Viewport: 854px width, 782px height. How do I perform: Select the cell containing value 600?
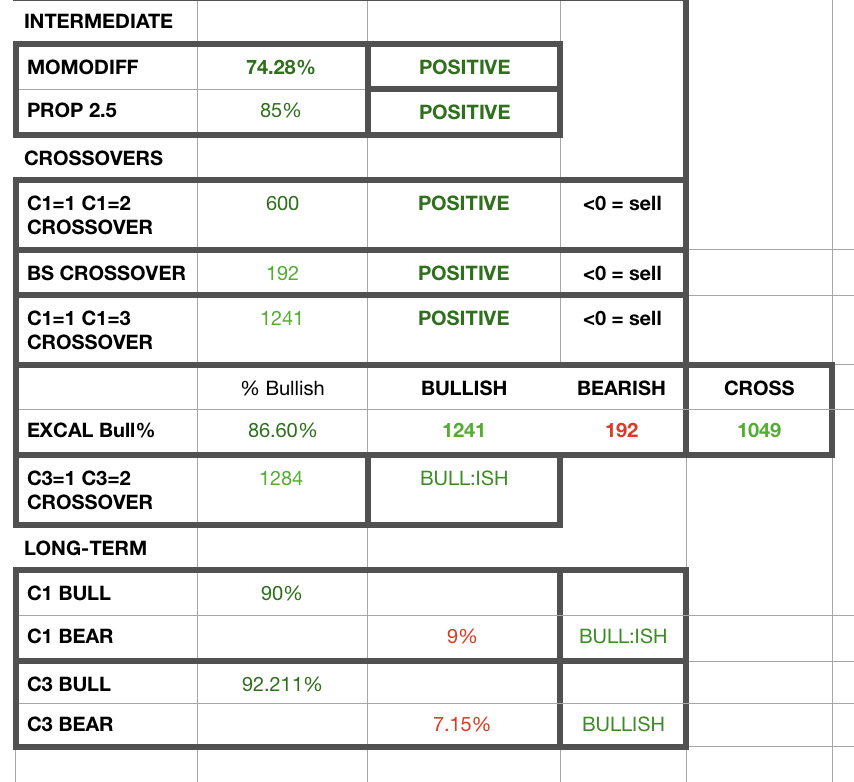[282, 204]
